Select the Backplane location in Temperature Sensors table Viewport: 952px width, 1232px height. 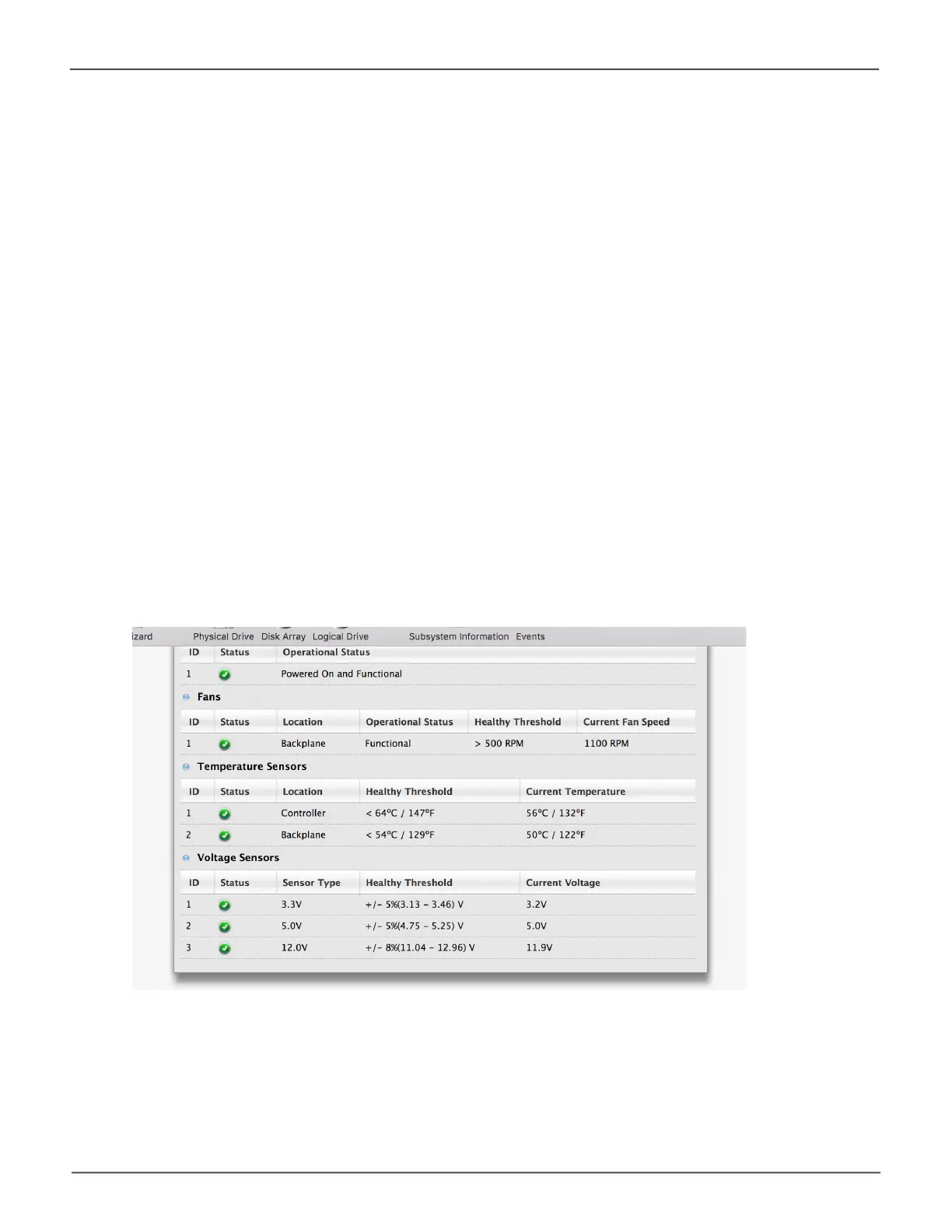tap(303, 835)
